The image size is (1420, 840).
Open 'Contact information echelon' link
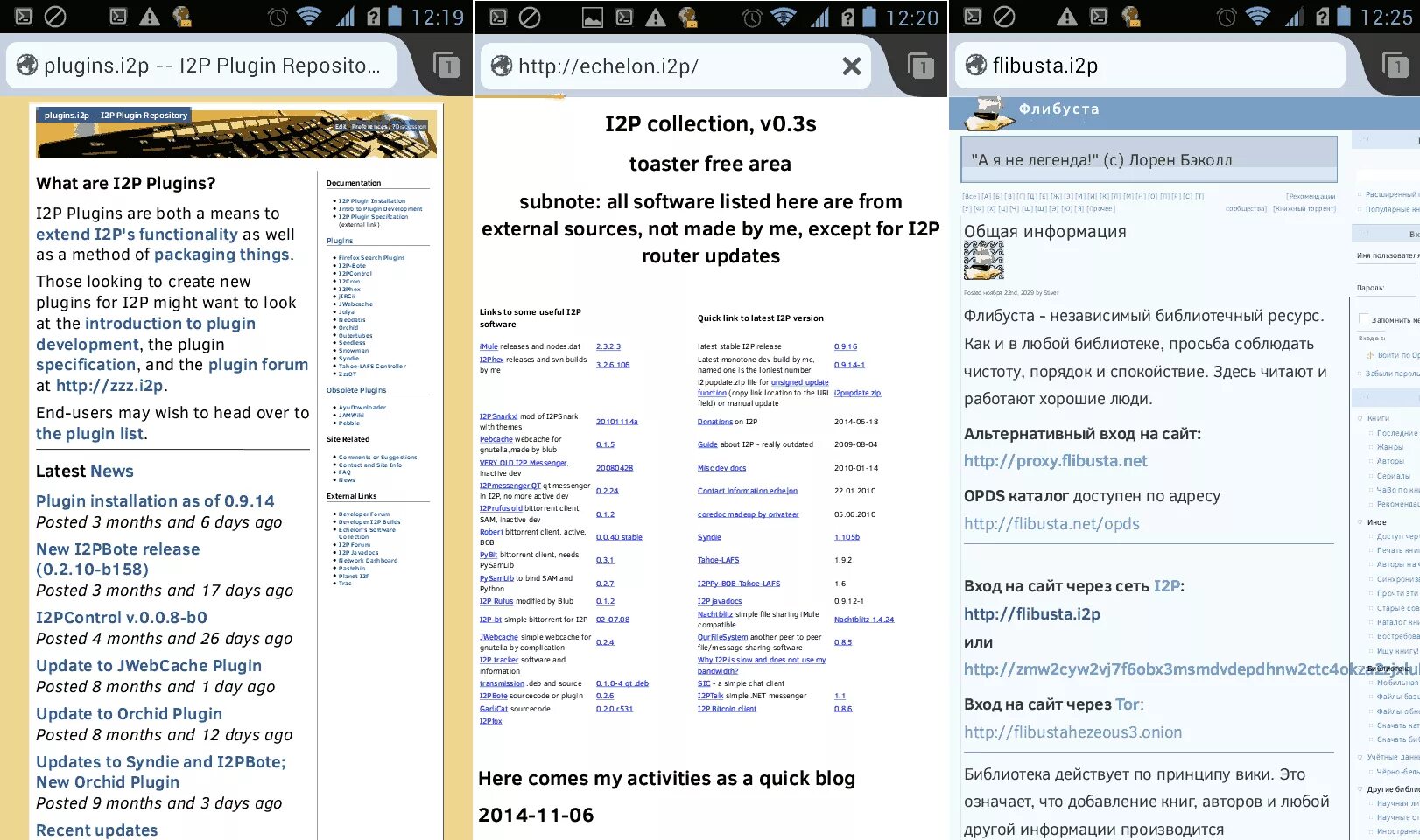point(748,491)
